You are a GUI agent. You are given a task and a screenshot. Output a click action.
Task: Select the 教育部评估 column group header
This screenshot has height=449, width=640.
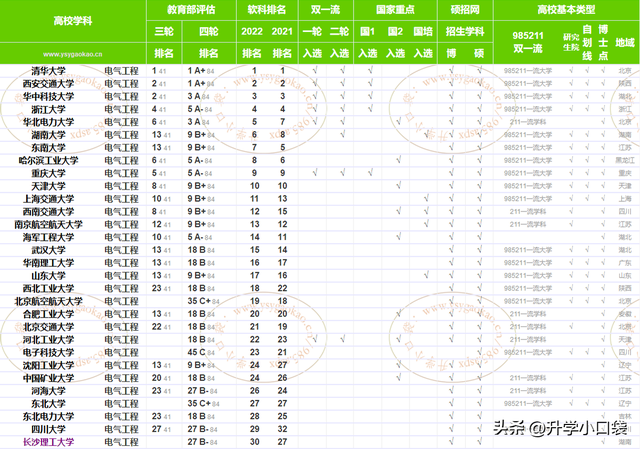191,10
